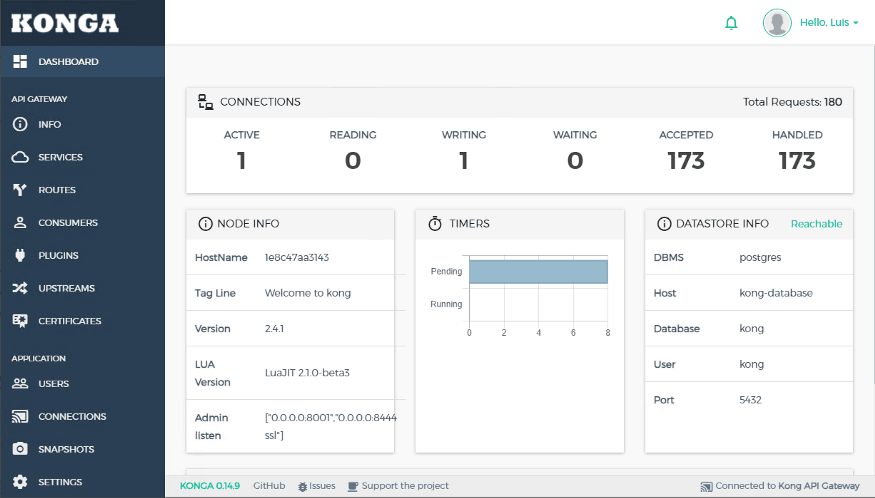Click the Reachable status label
Screen dimensions: 875x498
816,224
